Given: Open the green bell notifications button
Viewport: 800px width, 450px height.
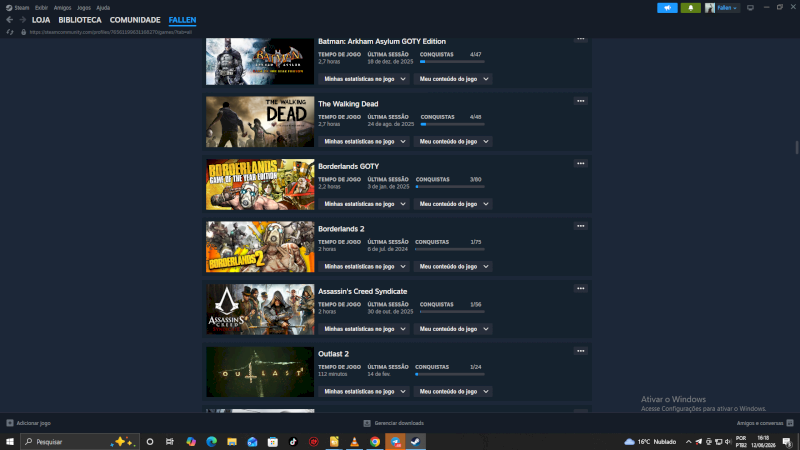Looking at the screenshot, I should 690,8.
